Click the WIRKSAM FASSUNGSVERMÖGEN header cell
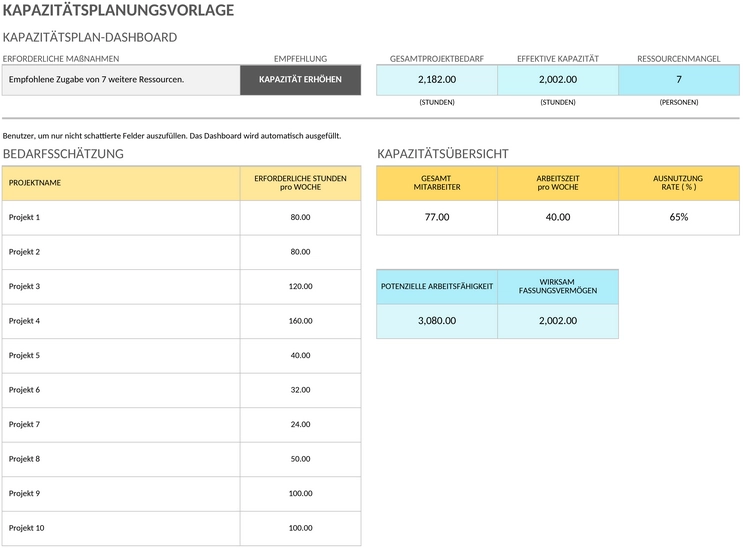743x548 pixels. coord(558,287)
